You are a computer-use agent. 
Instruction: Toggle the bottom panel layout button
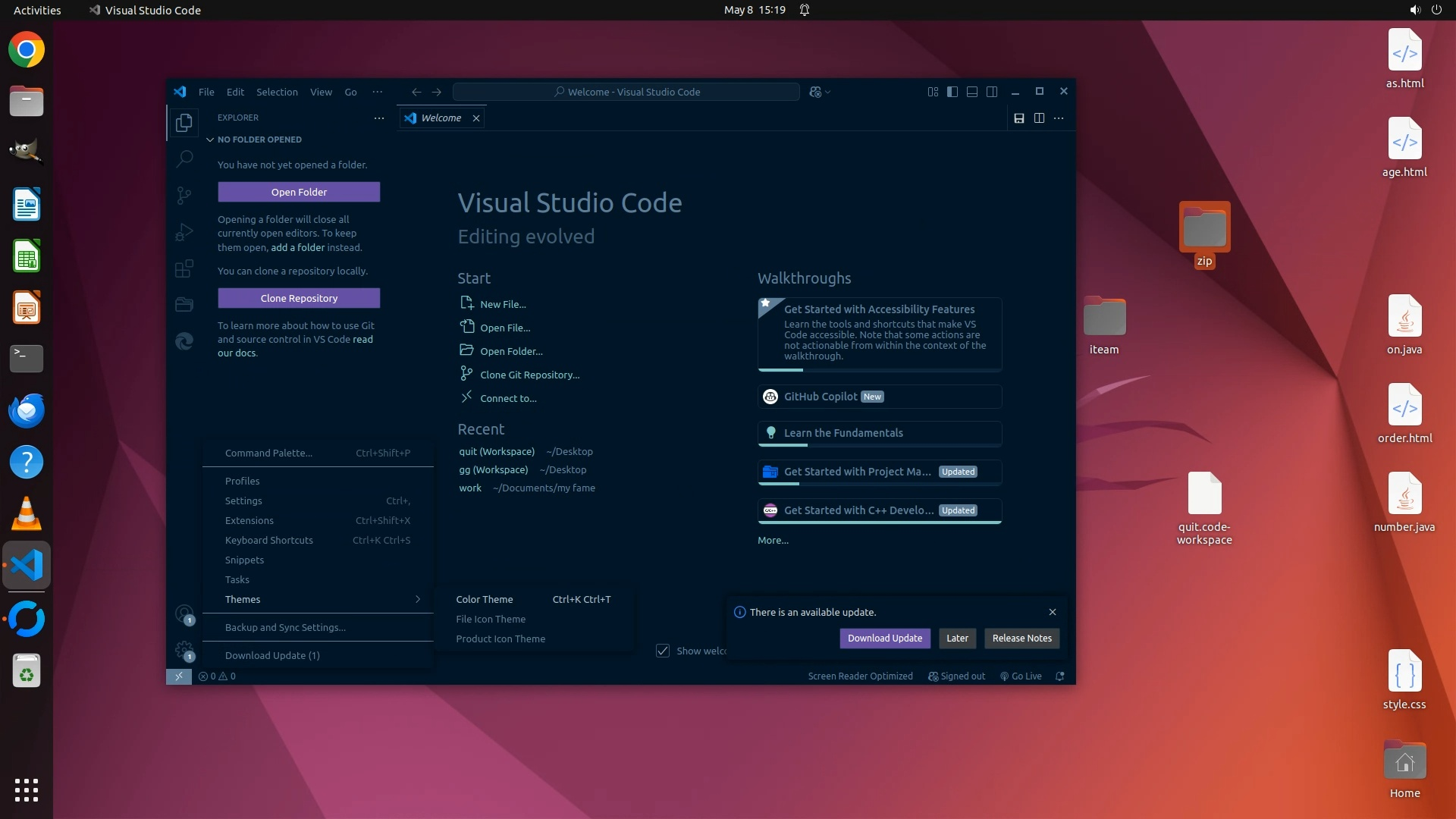[x=972, y=92]
